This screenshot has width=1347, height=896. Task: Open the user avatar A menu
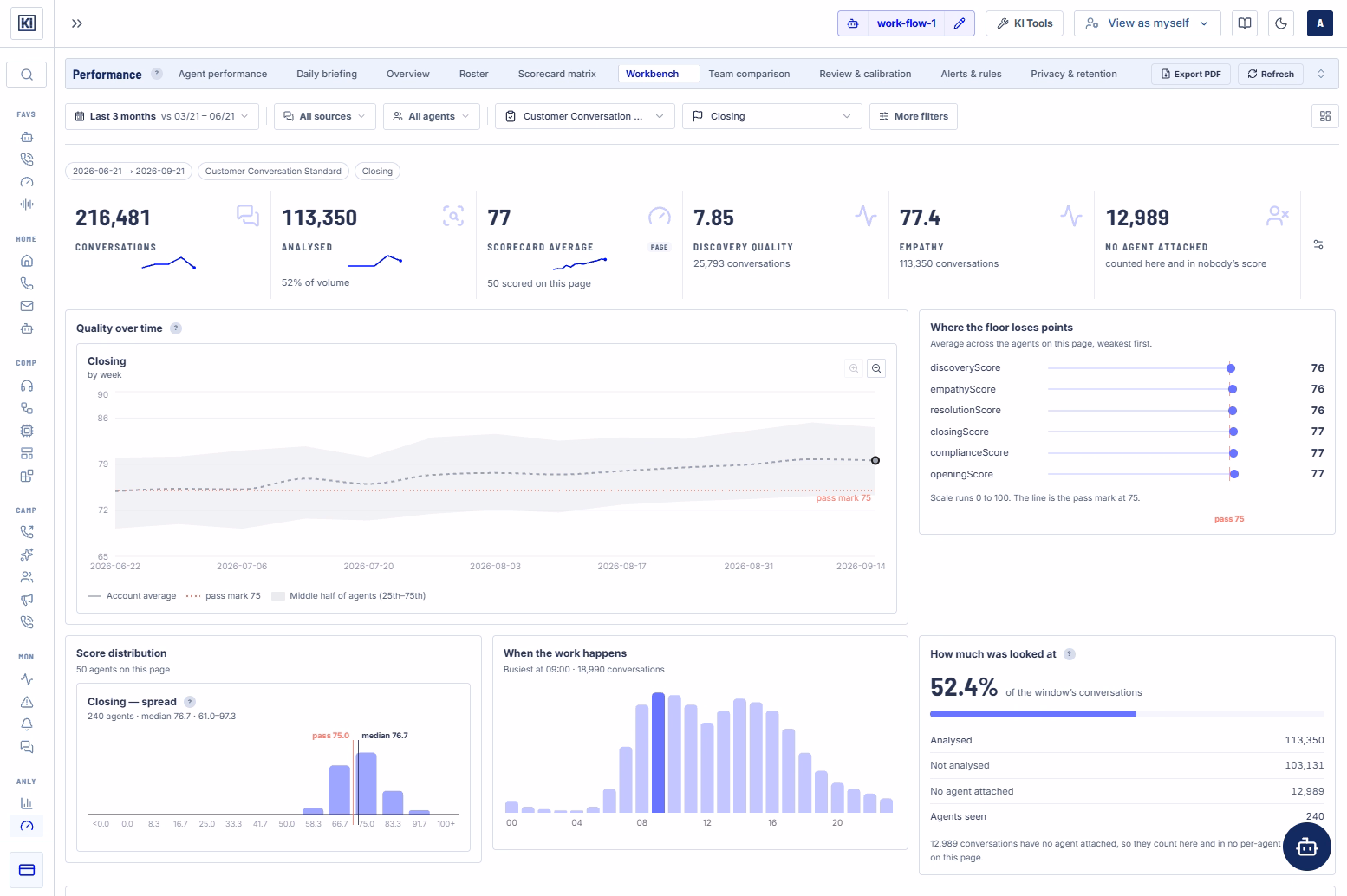click(x=1319, y=23)
